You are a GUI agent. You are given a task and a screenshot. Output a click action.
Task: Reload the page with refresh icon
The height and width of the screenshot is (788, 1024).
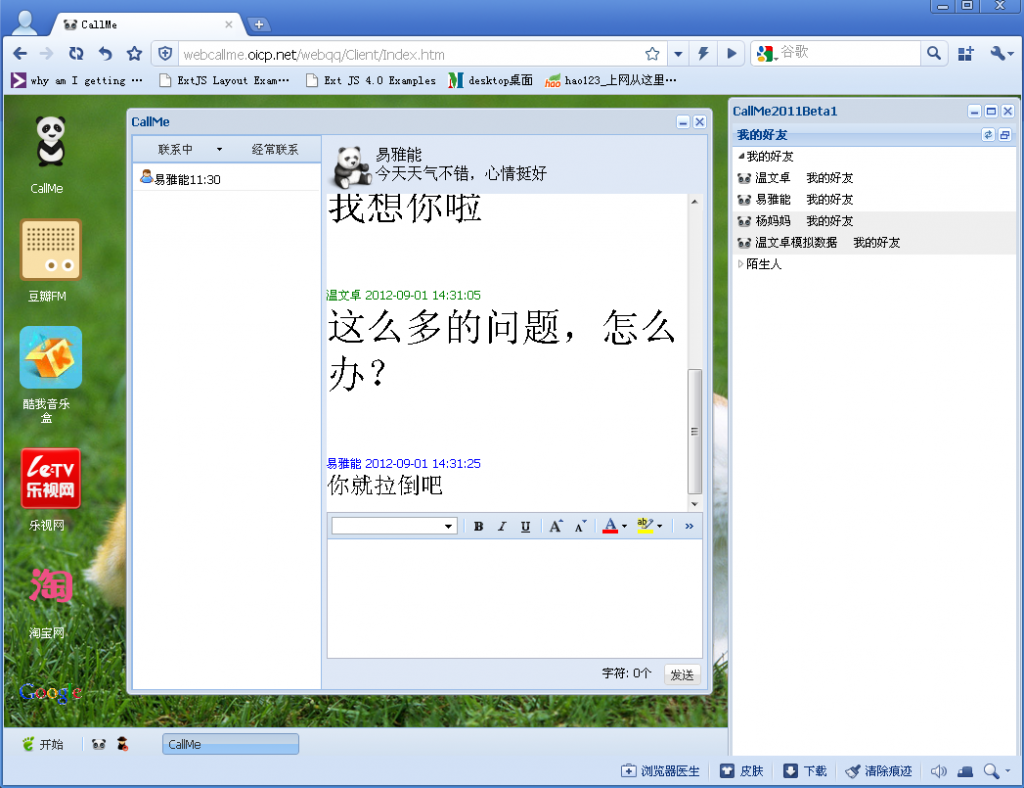click(76, 54)
